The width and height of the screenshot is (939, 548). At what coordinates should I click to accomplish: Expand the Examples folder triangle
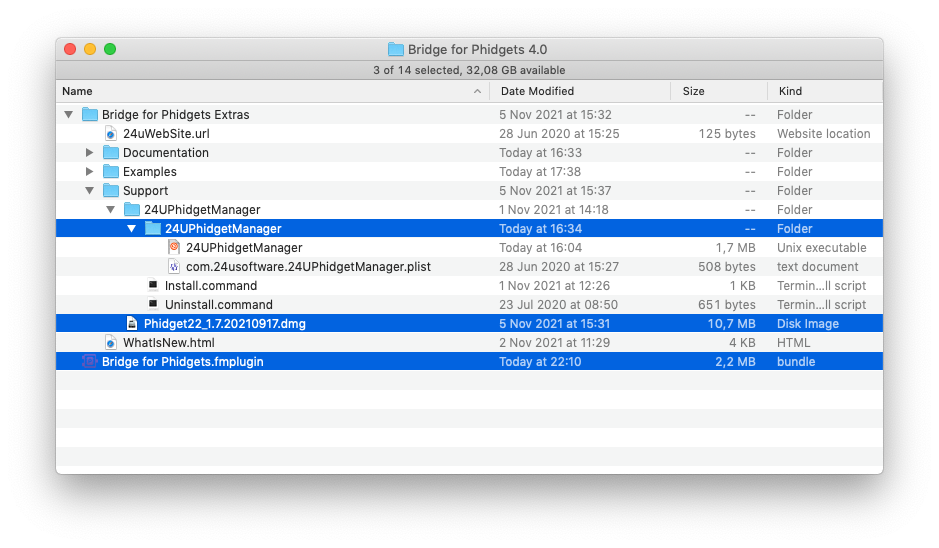pyautogui.click(x=89, y=171)
